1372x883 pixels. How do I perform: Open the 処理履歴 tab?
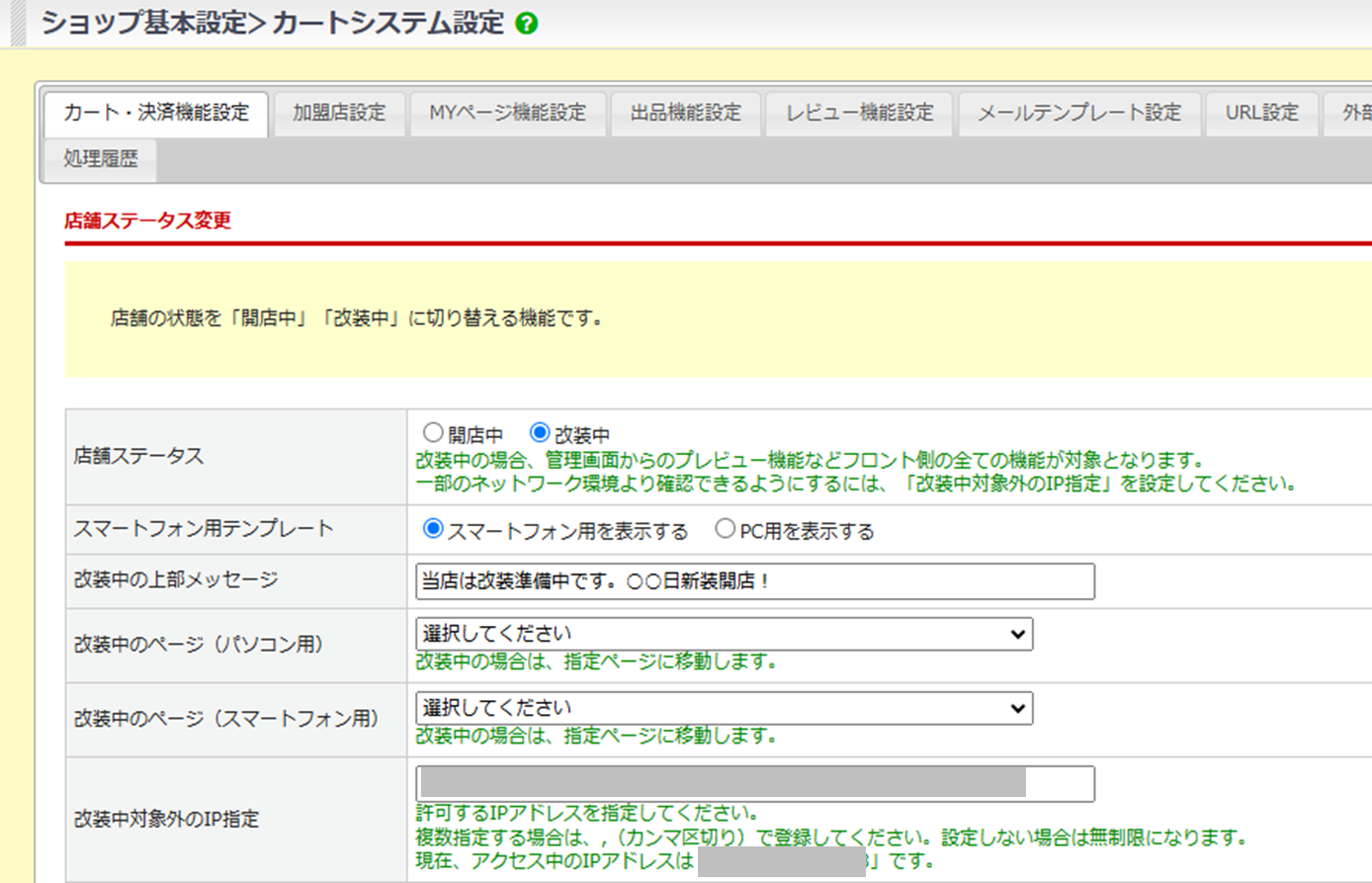click(100, 159)
